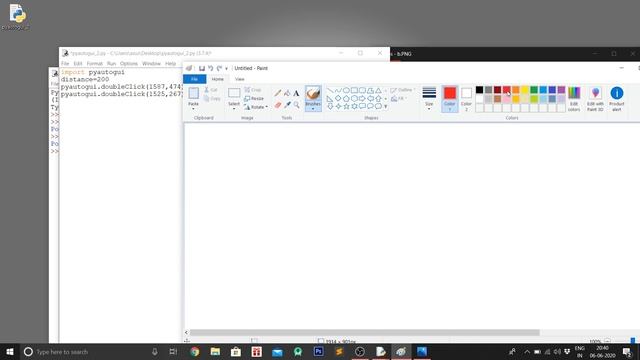640x360 pixels.
Task: Open the Rotate dropdown menu
Action: point(256,107)
